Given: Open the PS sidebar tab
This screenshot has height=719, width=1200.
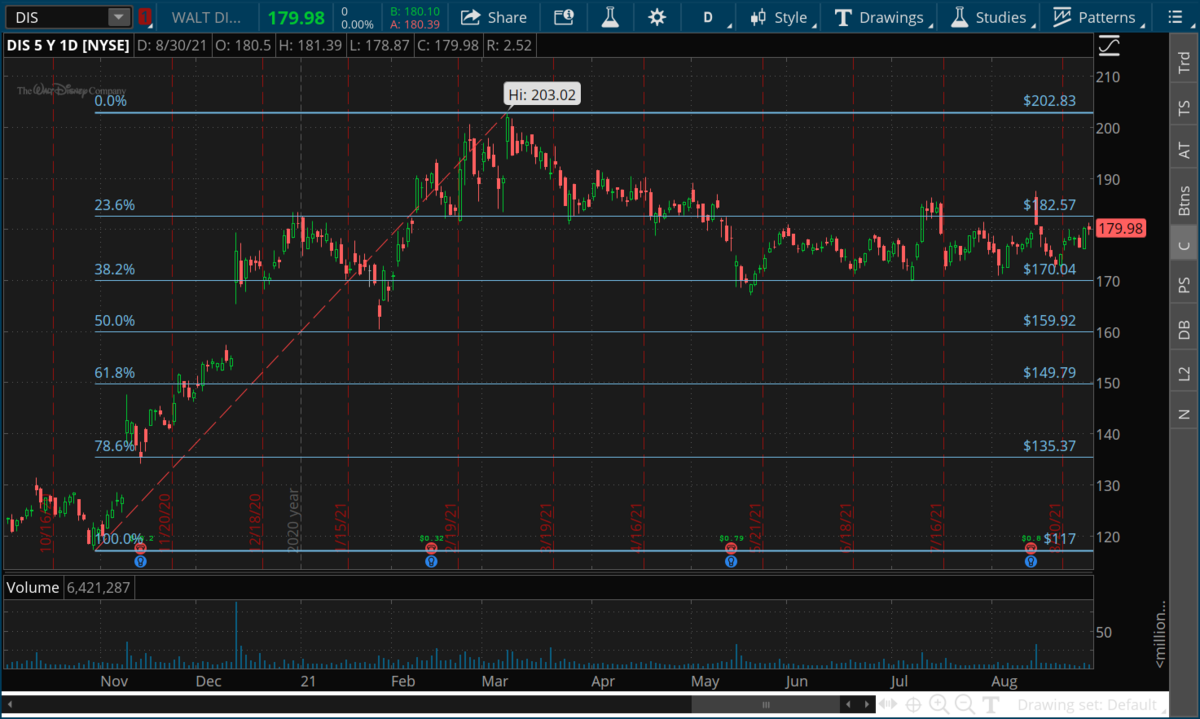Looking at the screenshot, I should (1184, 286).
